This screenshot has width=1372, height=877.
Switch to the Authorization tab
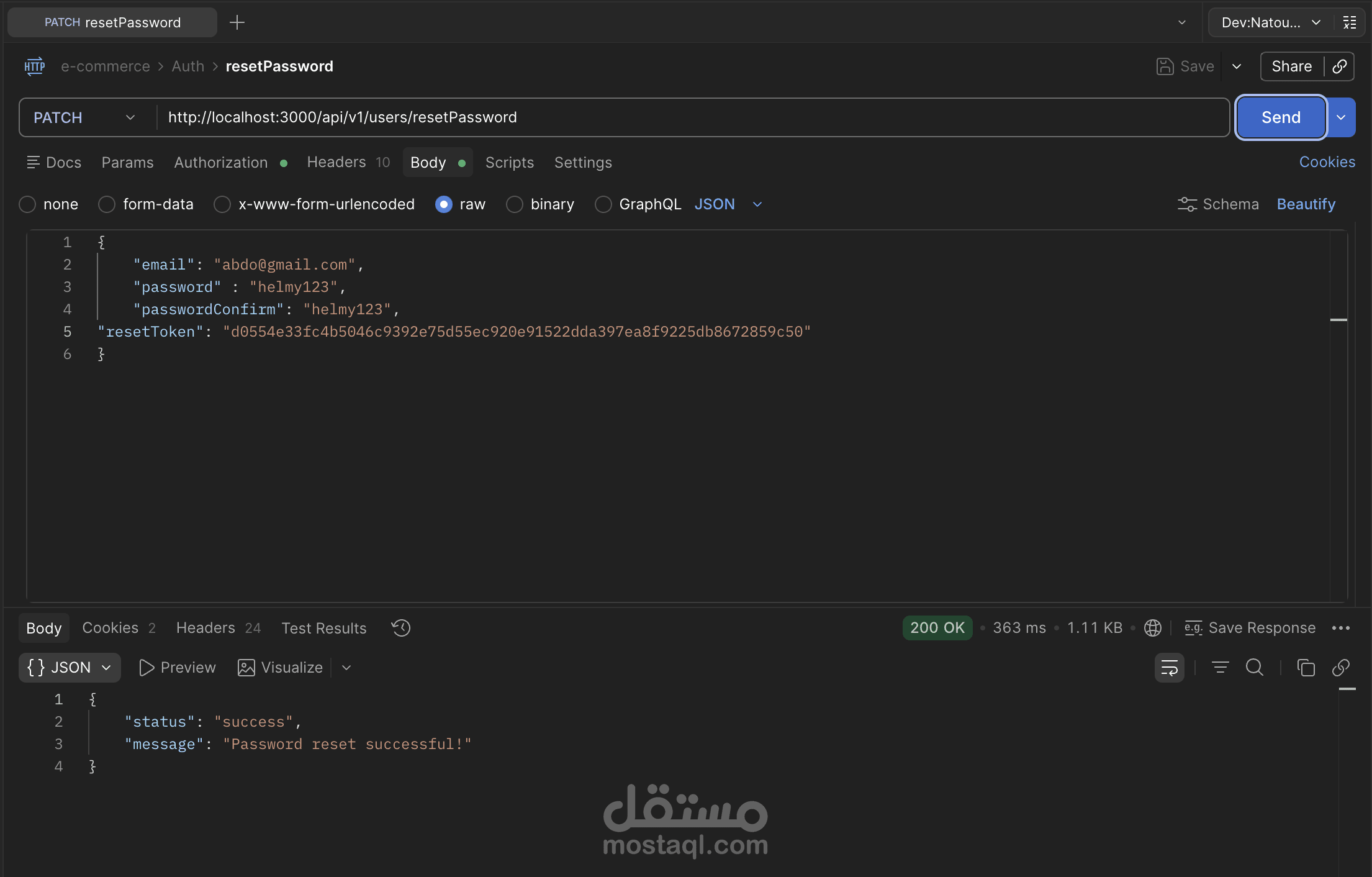tap(221, 163)
